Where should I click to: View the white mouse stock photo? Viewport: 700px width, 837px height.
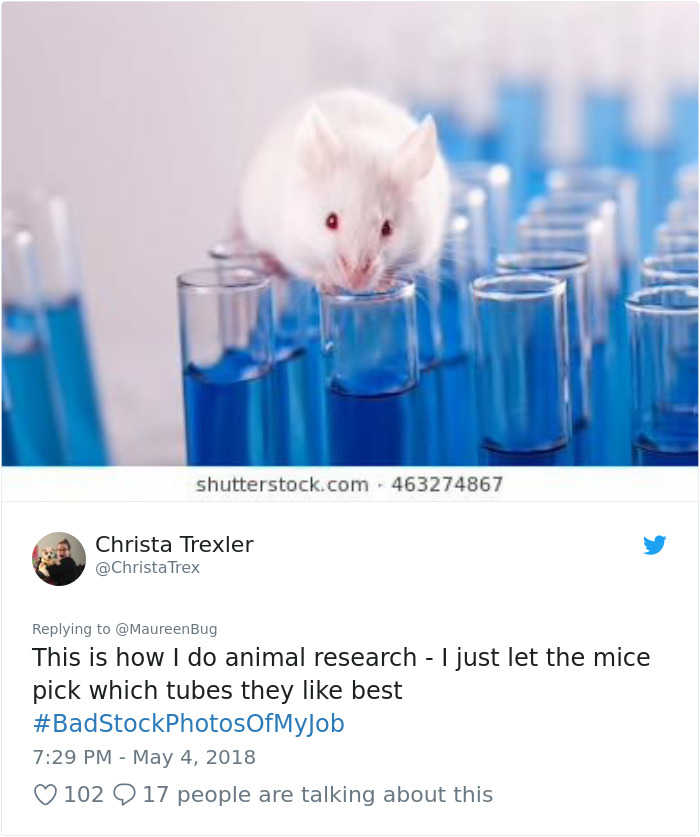[x=350, y=234]
